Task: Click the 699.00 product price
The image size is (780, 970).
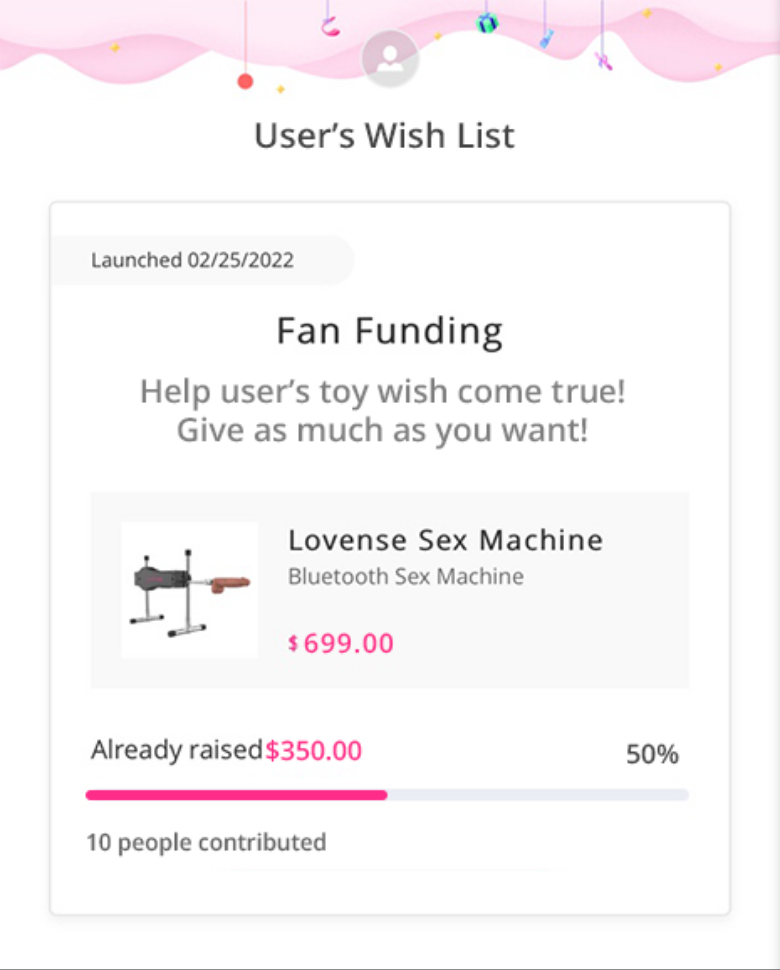Action: click(349, 643)
